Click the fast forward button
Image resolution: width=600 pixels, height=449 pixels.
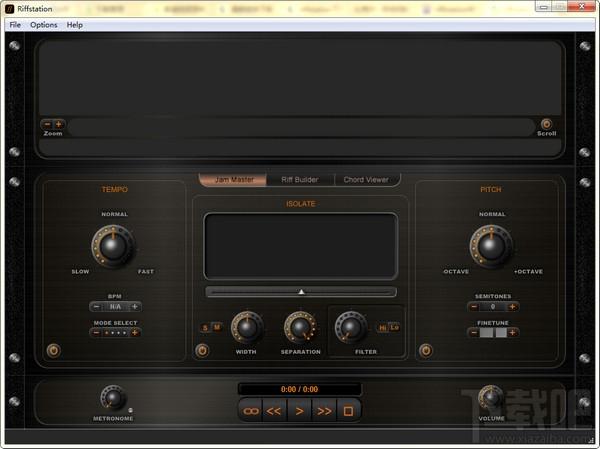pyautogui.click(x=324, y=411)
